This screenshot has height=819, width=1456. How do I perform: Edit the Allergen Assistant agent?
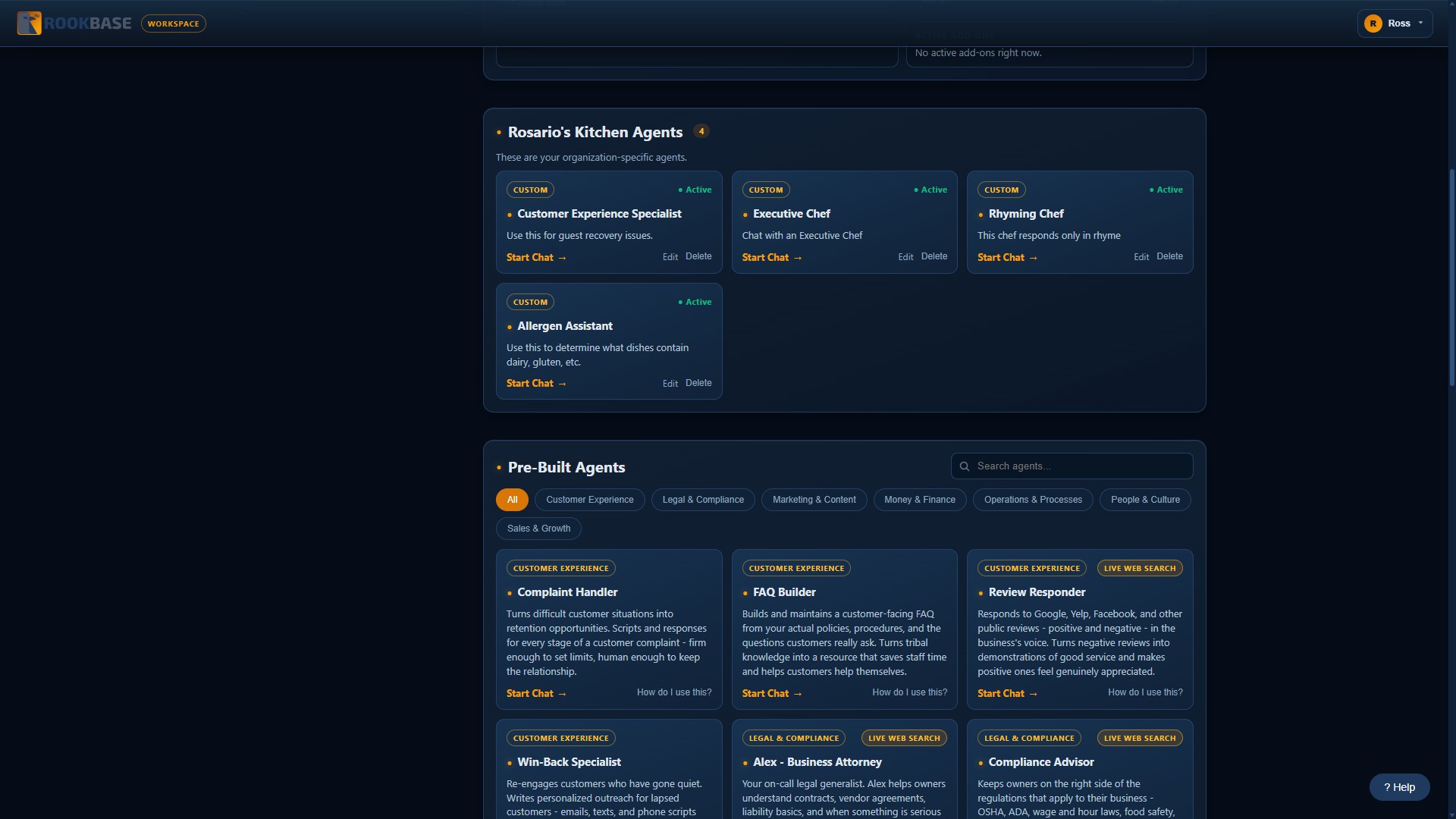click(670, 384)
